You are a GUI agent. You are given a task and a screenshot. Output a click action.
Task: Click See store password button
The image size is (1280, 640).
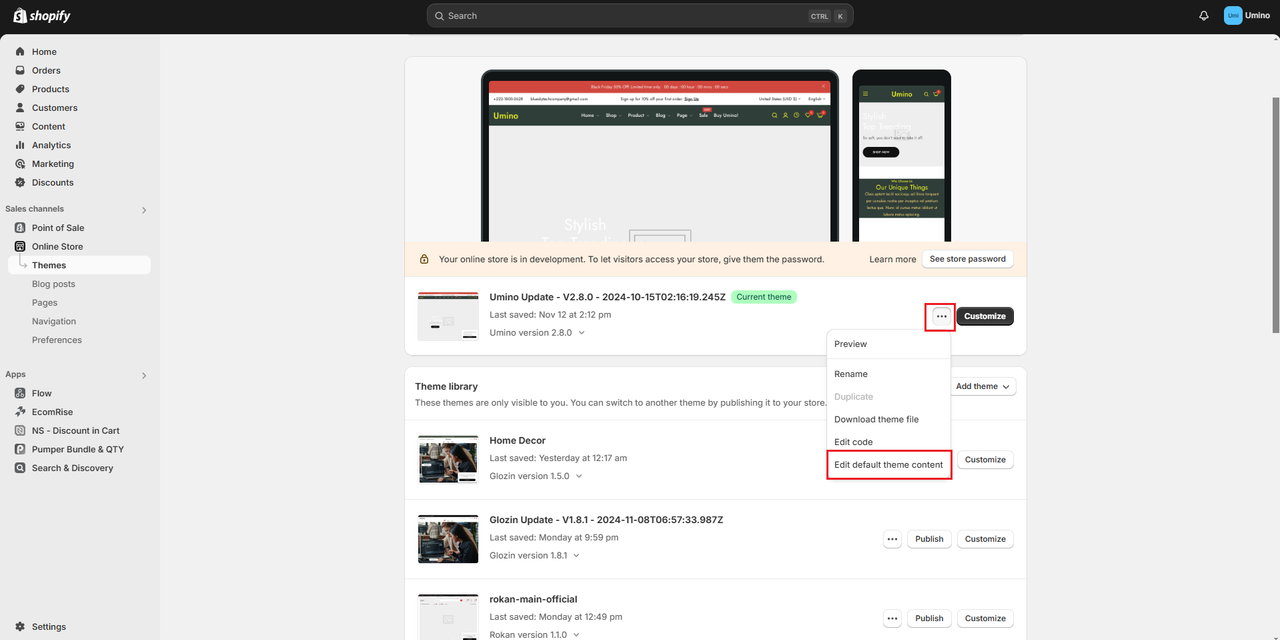[967, 259]
